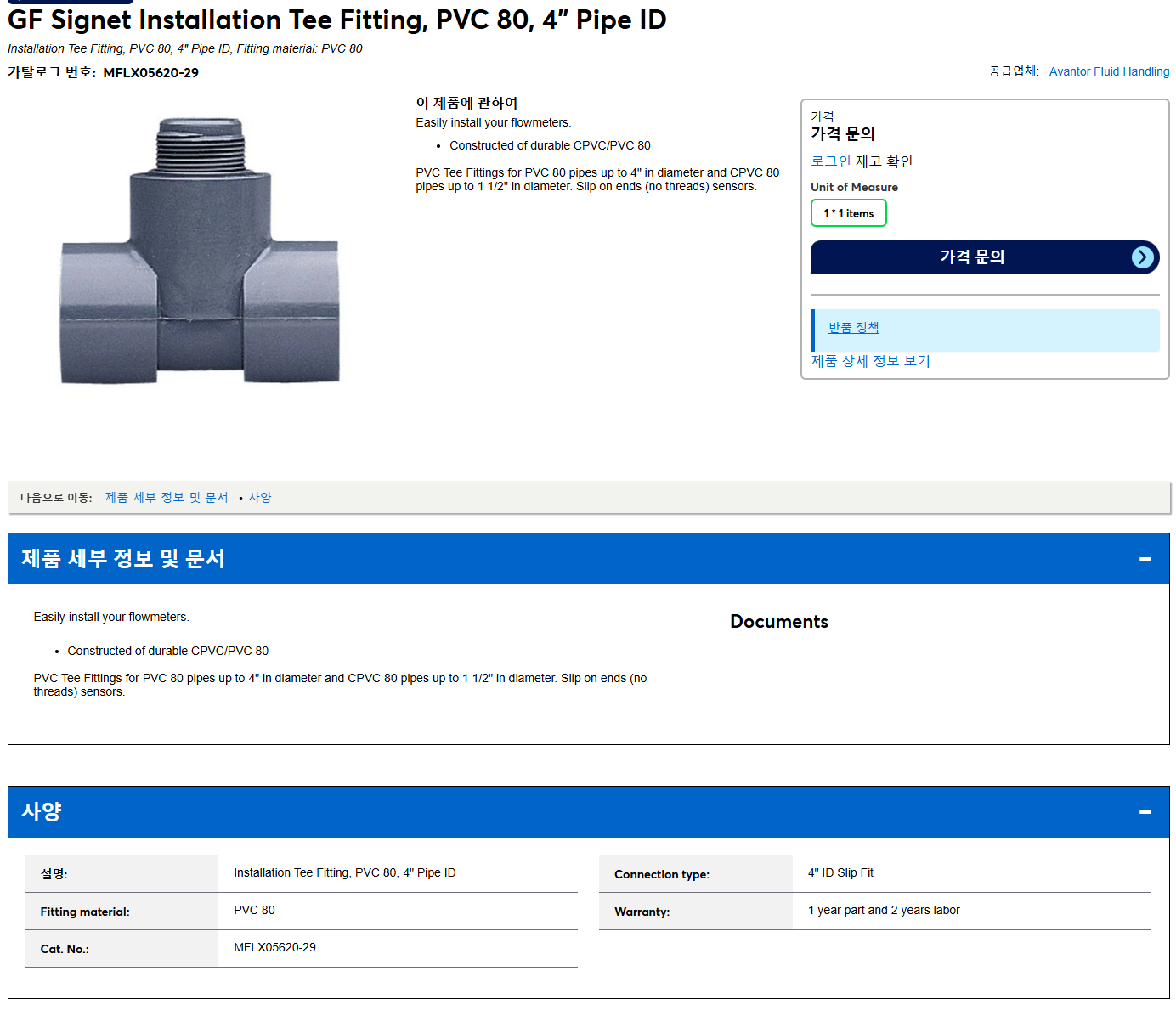Click the Cat. No. value MFLX05620-29 in table
The width and height of the screenshot is (1176, 1016).
[x=274, y=948]
